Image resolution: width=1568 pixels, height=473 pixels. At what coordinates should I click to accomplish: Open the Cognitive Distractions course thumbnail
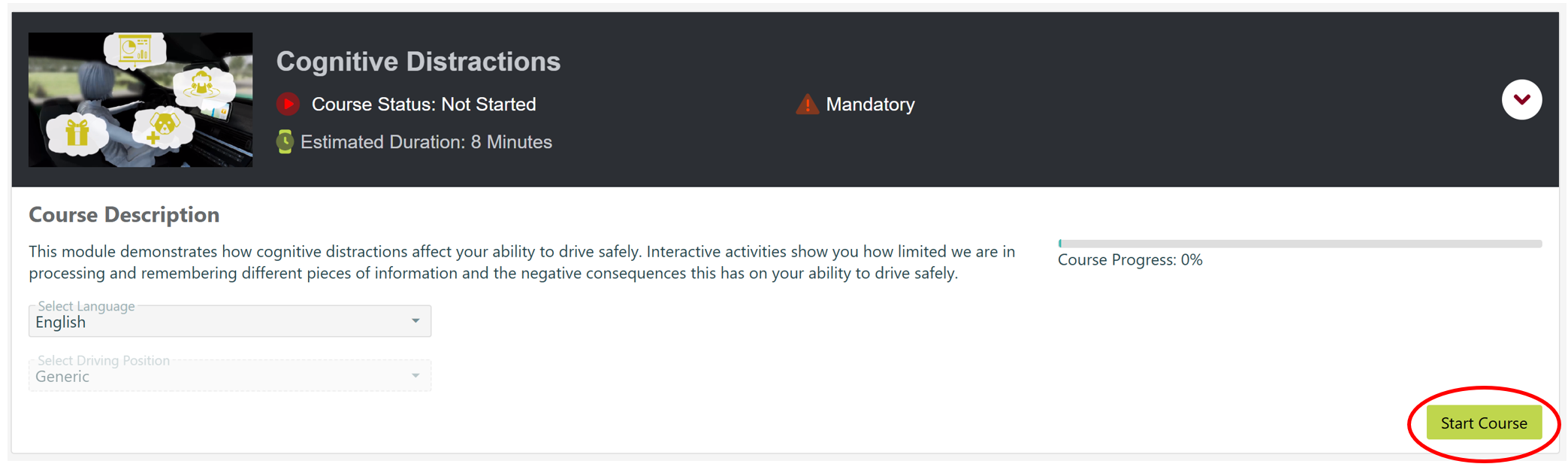click(140, 99)
